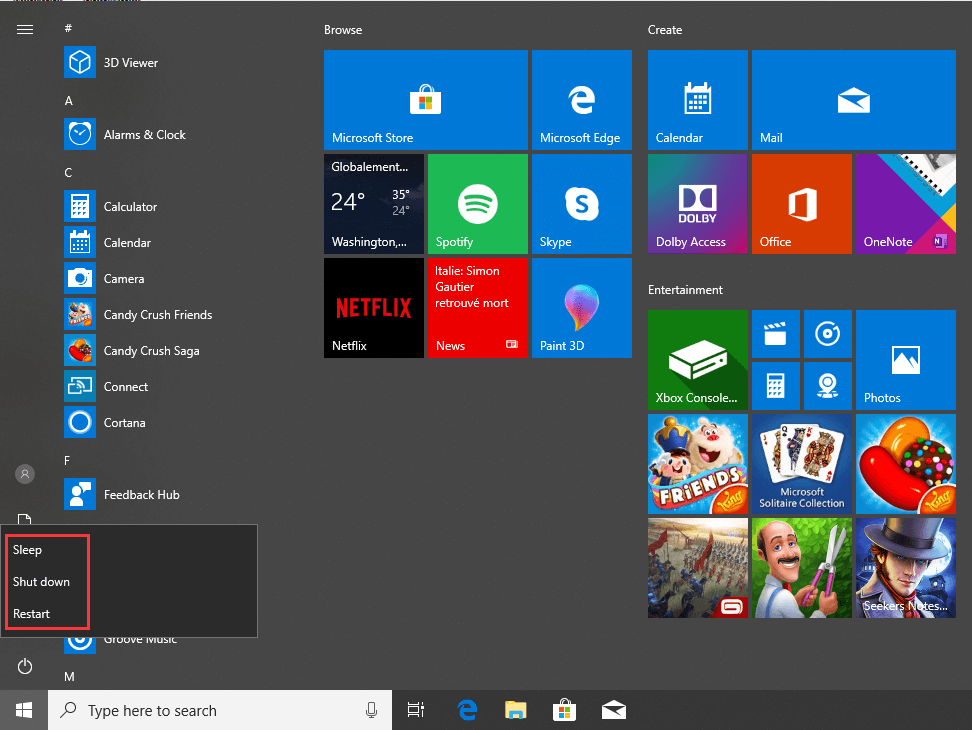Image resolution: width=972 pixels, height=730 pixels.
Task: Launch the Spotify tile
Action: (478, 204)
